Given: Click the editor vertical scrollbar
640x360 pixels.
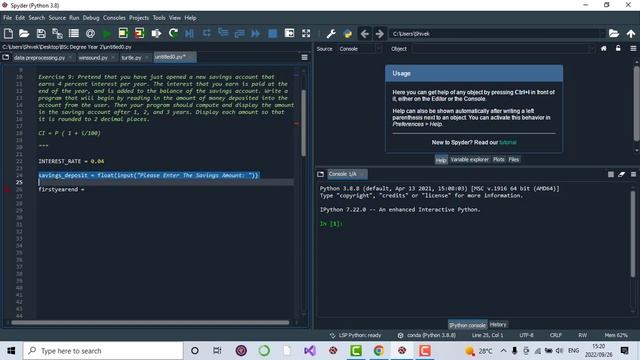Looking at the screenshot, I should click(x=303, y=123).
